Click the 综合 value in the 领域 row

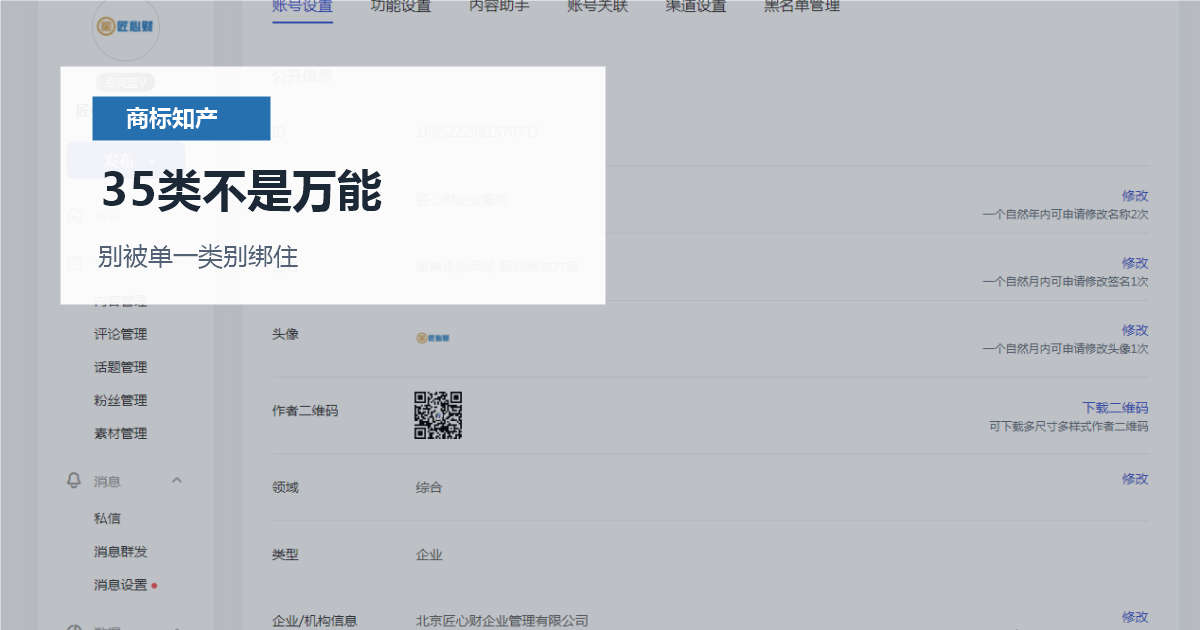[429, 488]
